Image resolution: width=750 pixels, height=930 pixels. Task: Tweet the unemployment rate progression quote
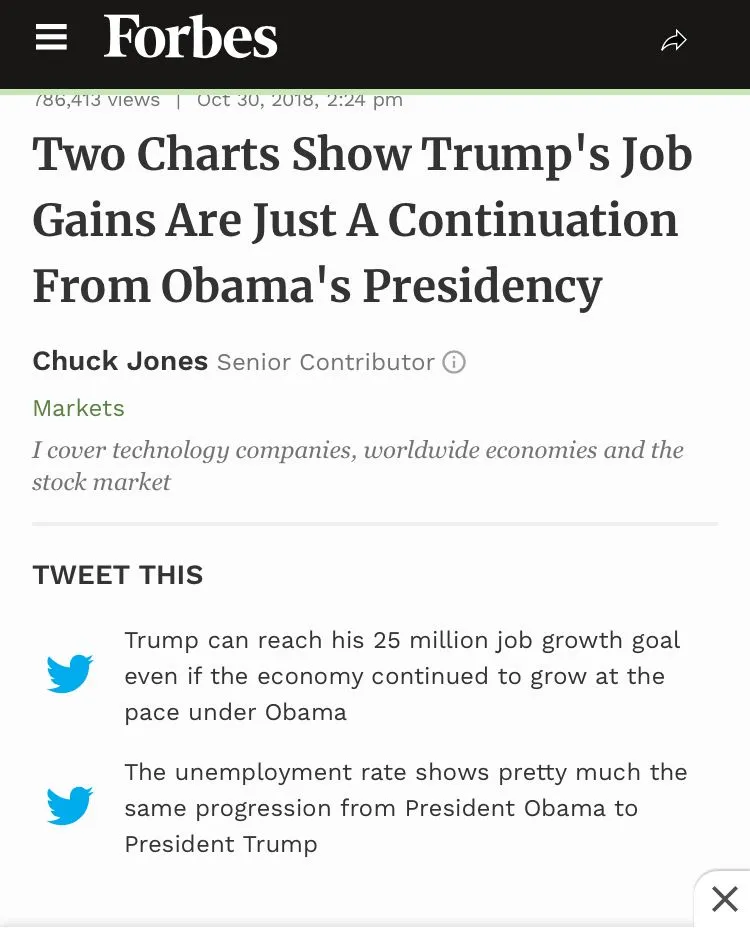[x=405, y=808]
